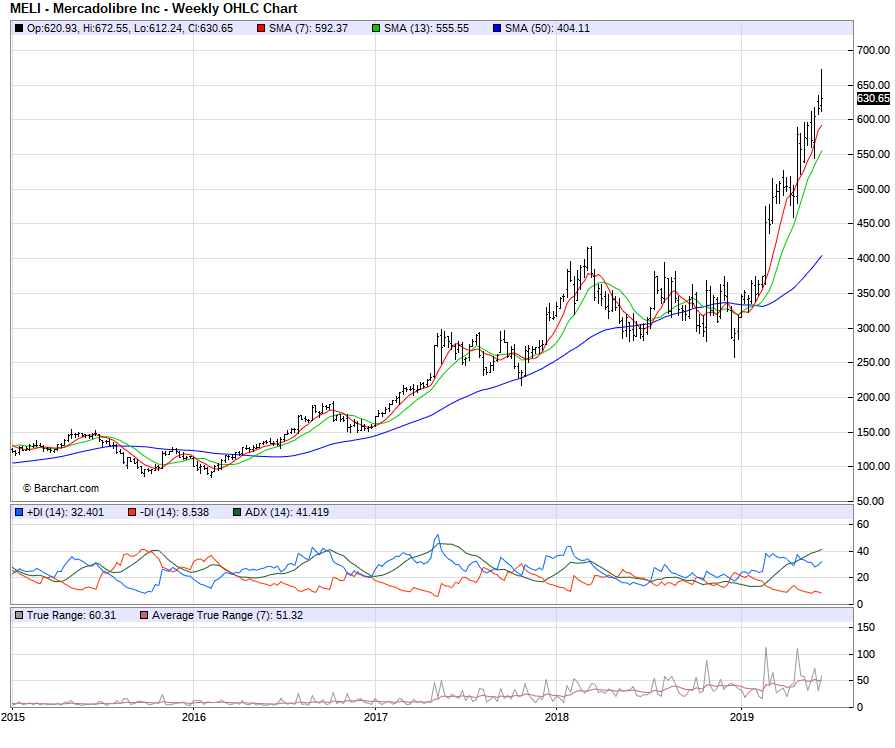Click the 650.00 price axis label
The image size is (895, 748).
pyautogui.click(x=873, y=85)
